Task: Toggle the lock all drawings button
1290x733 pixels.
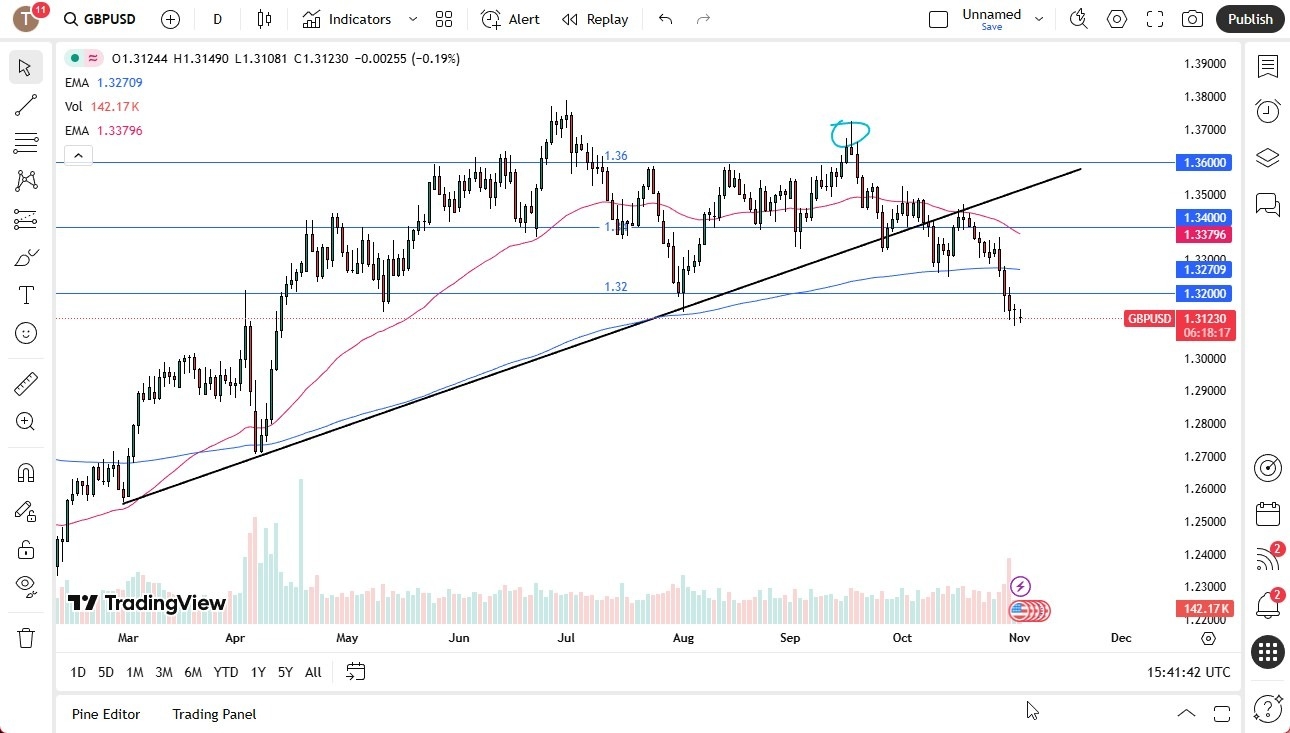Action: (26, 549)
